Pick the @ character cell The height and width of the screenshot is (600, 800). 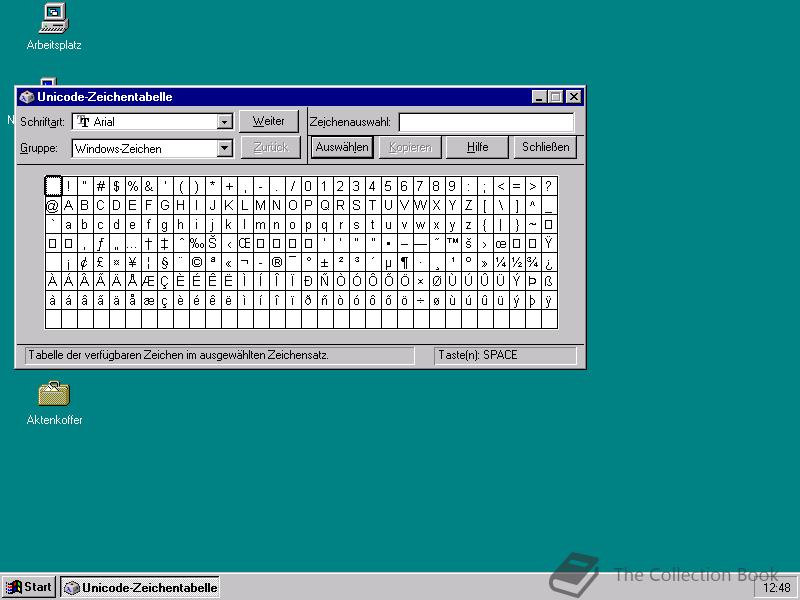coord(53,205)
